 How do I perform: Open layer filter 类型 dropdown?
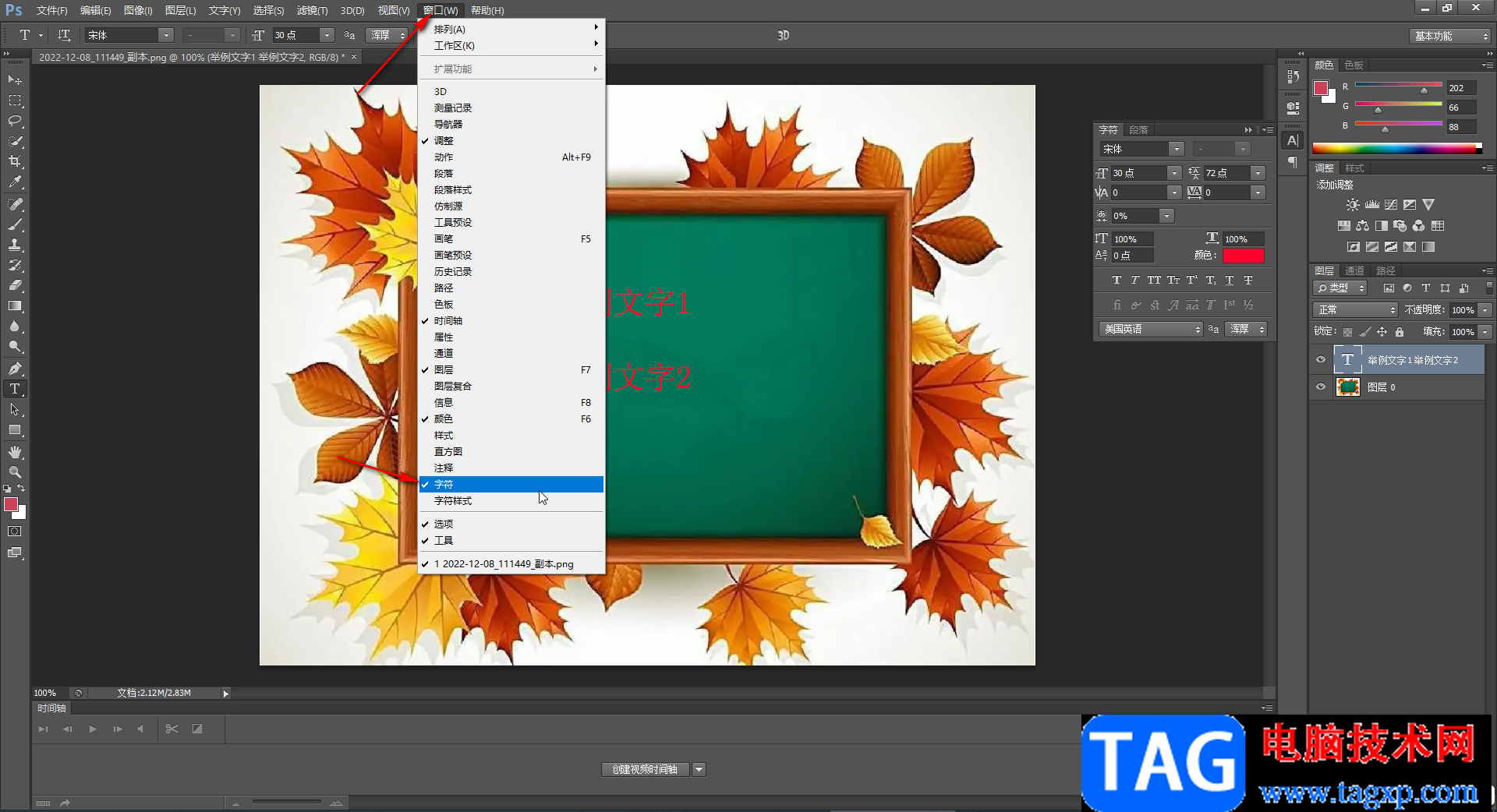[x=1340, y=288]
